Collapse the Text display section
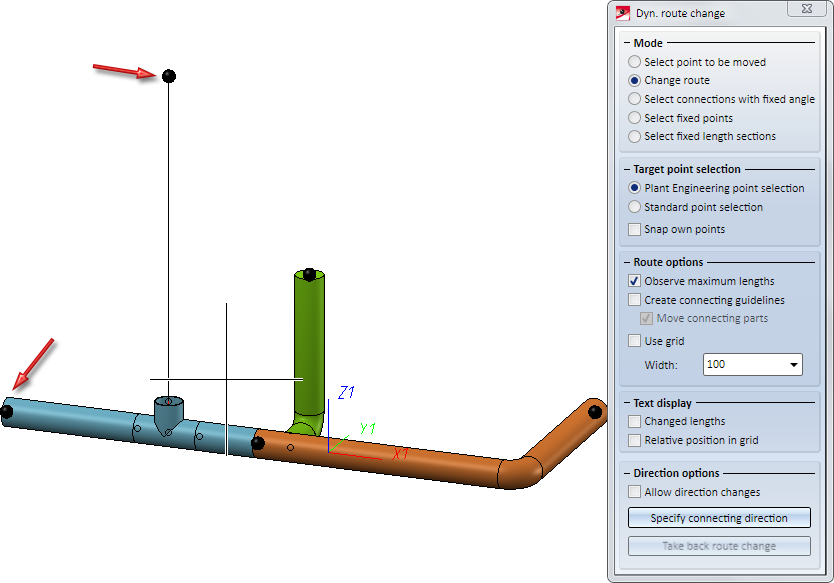Screen dimensions: 834x583 coord(627,403)
